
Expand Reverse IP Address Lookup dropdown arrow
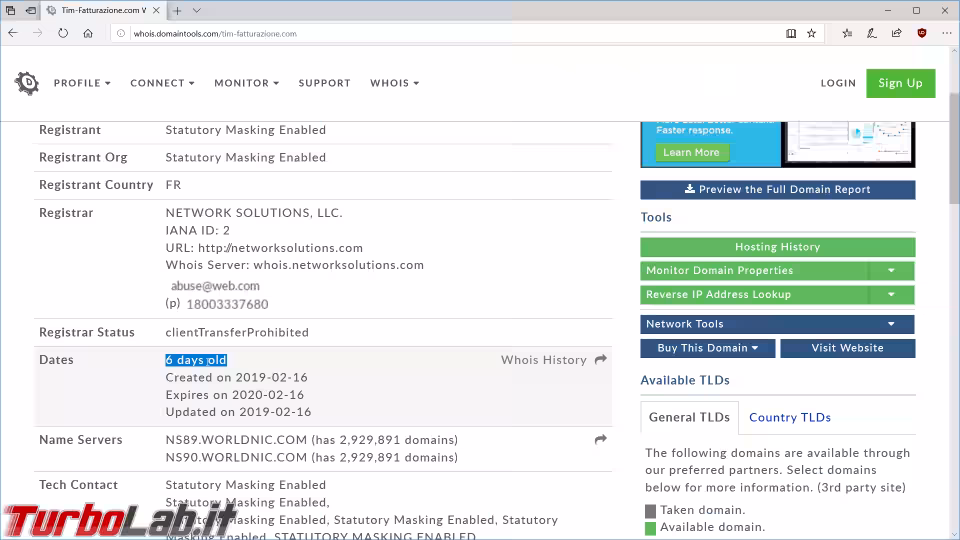pos(891,295)
